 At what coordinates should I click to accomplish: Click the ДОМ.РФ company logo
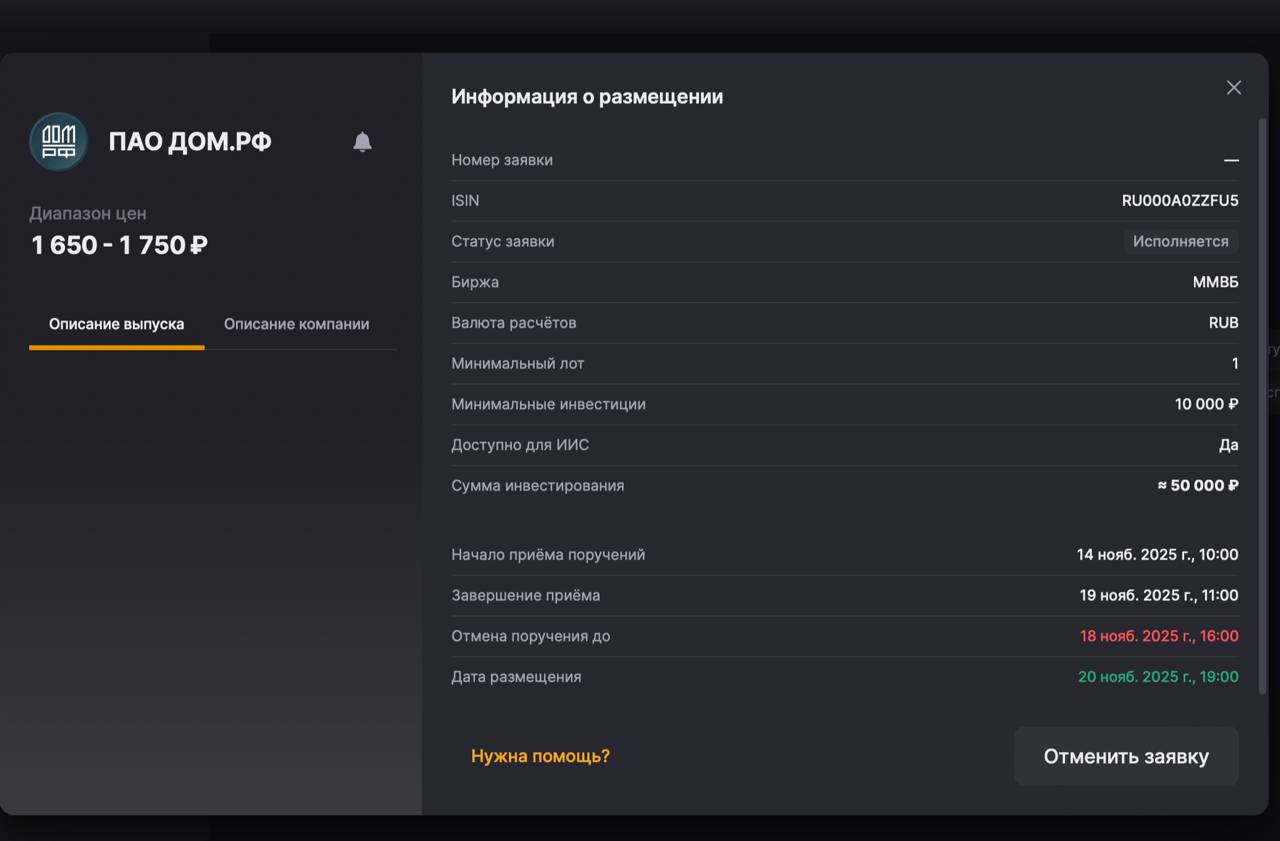(58, 141)
